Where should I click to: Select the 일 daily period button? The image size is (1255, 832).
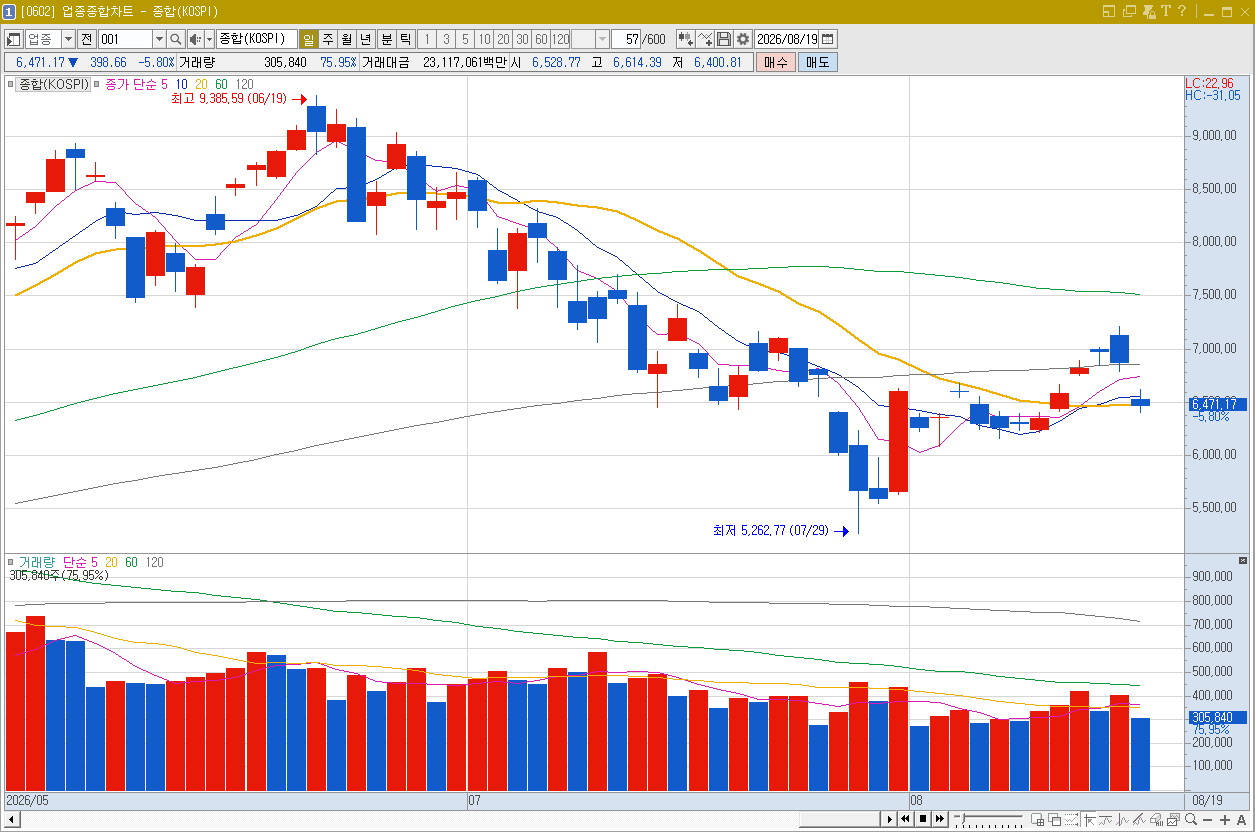[x=308, y=39]
